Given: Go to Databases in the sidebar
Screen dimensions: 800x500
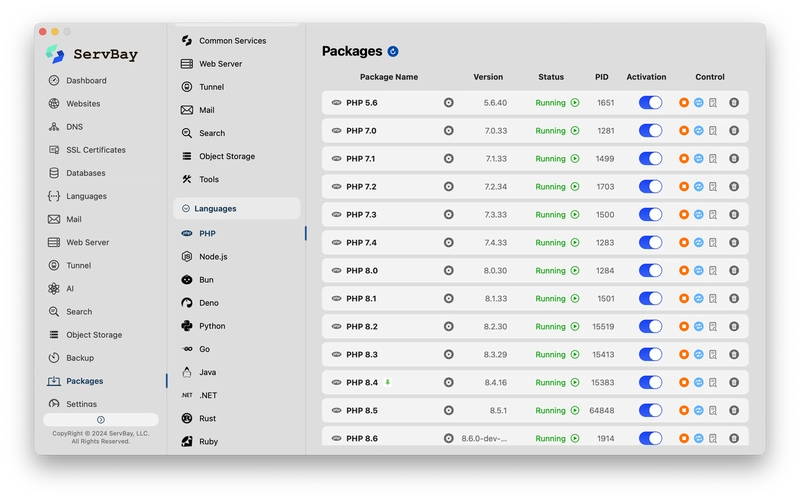Looking at the screenshot, I should [x=86, y=173].
